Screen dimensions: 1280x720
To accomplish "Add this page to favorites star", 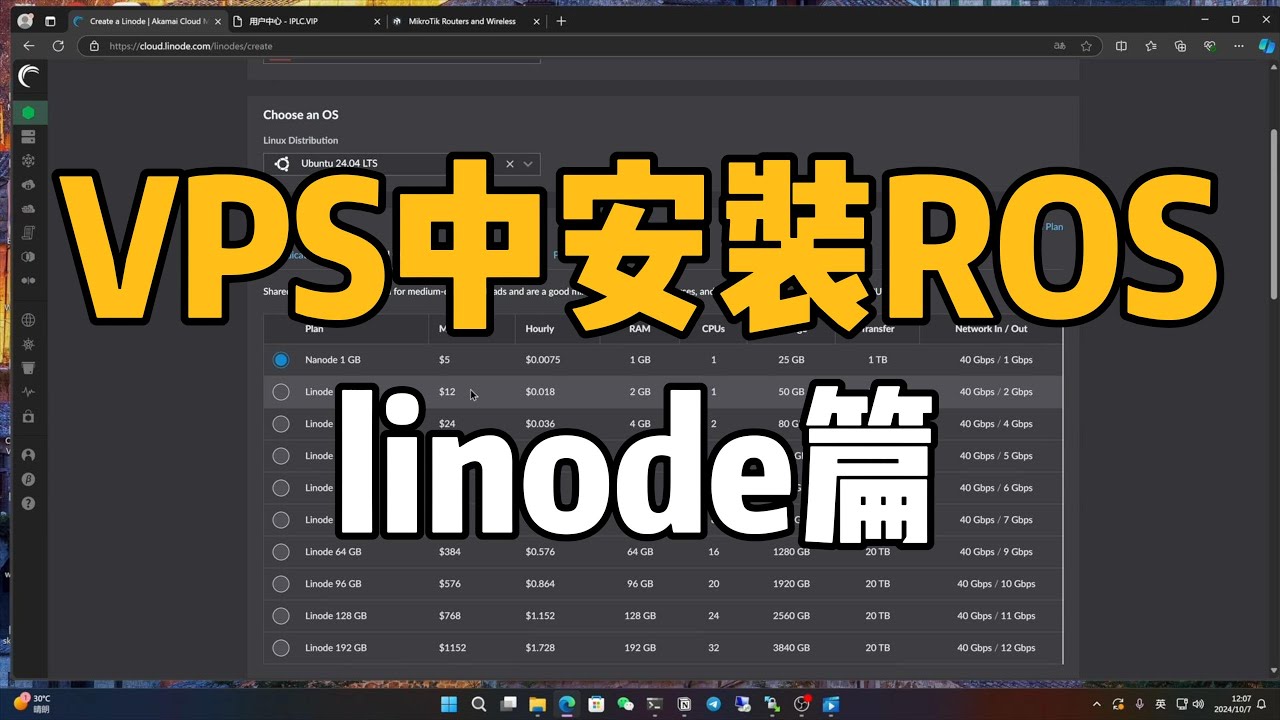I will [1086, 46].
